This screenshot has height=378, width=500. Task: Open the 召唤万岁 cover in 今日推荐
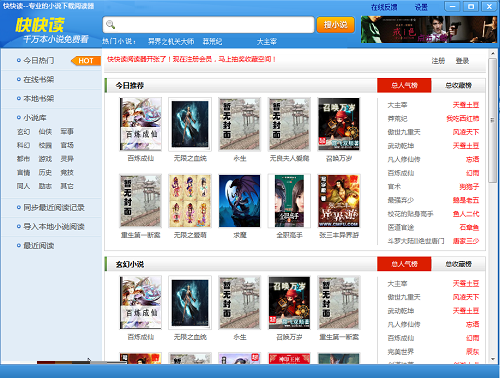point(339,124)
